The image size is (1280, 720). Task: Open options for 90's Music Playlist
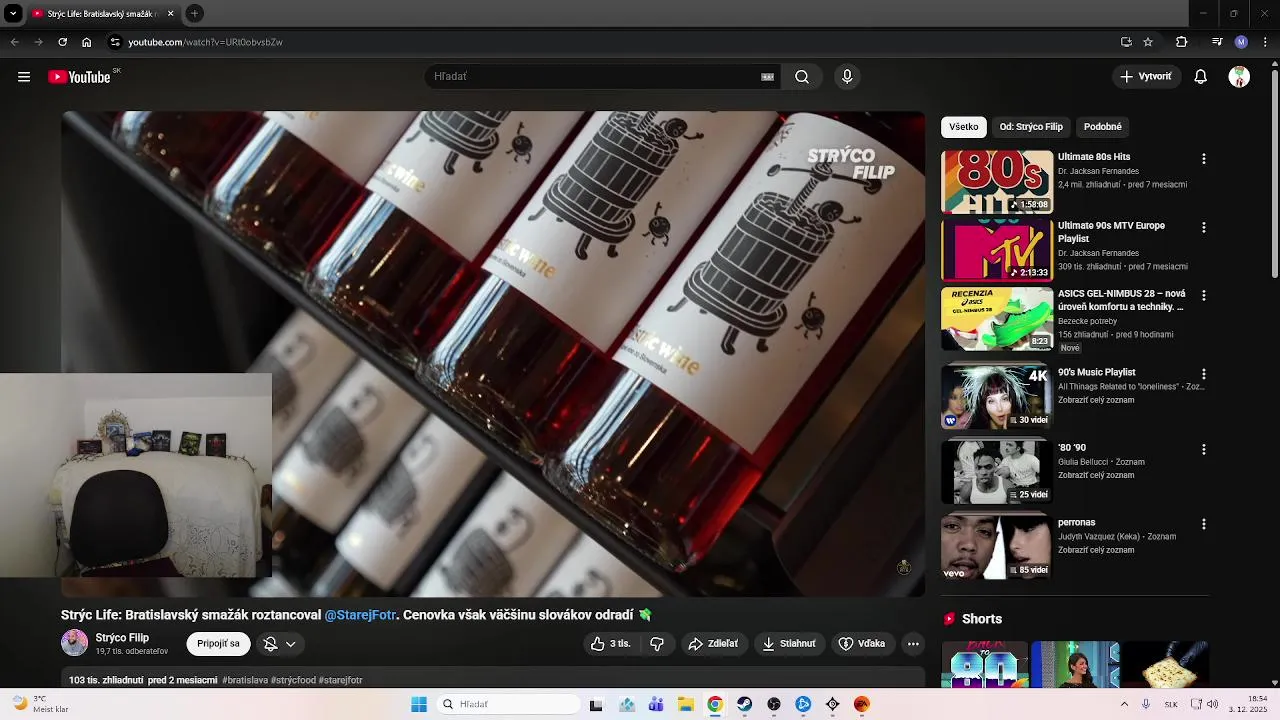tap(1203, 374)
